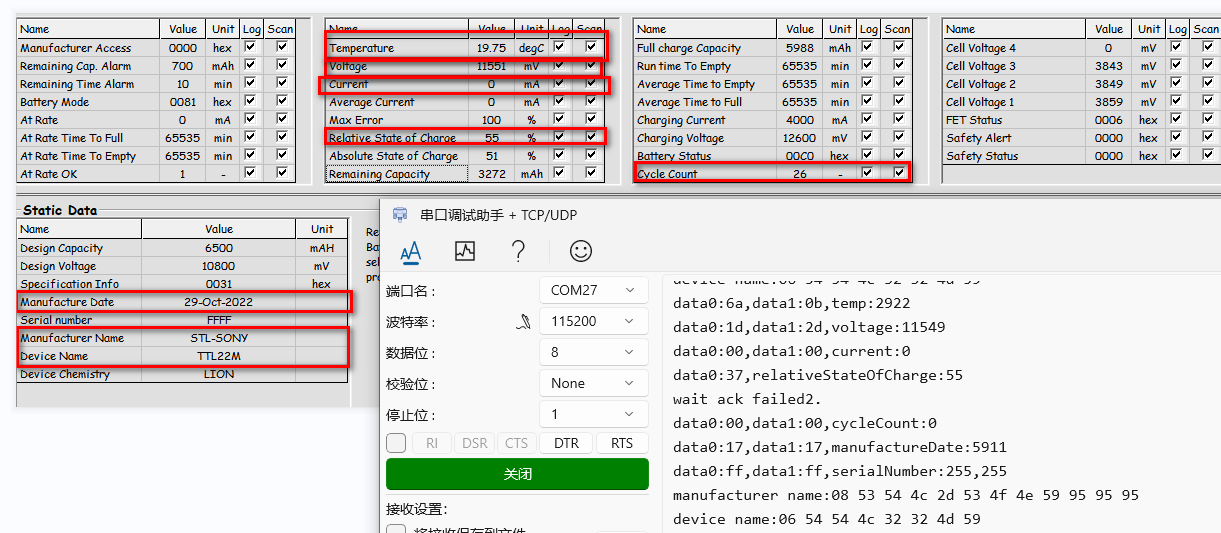Click the green 关闭 close-port button

click(x=517, y=474)
